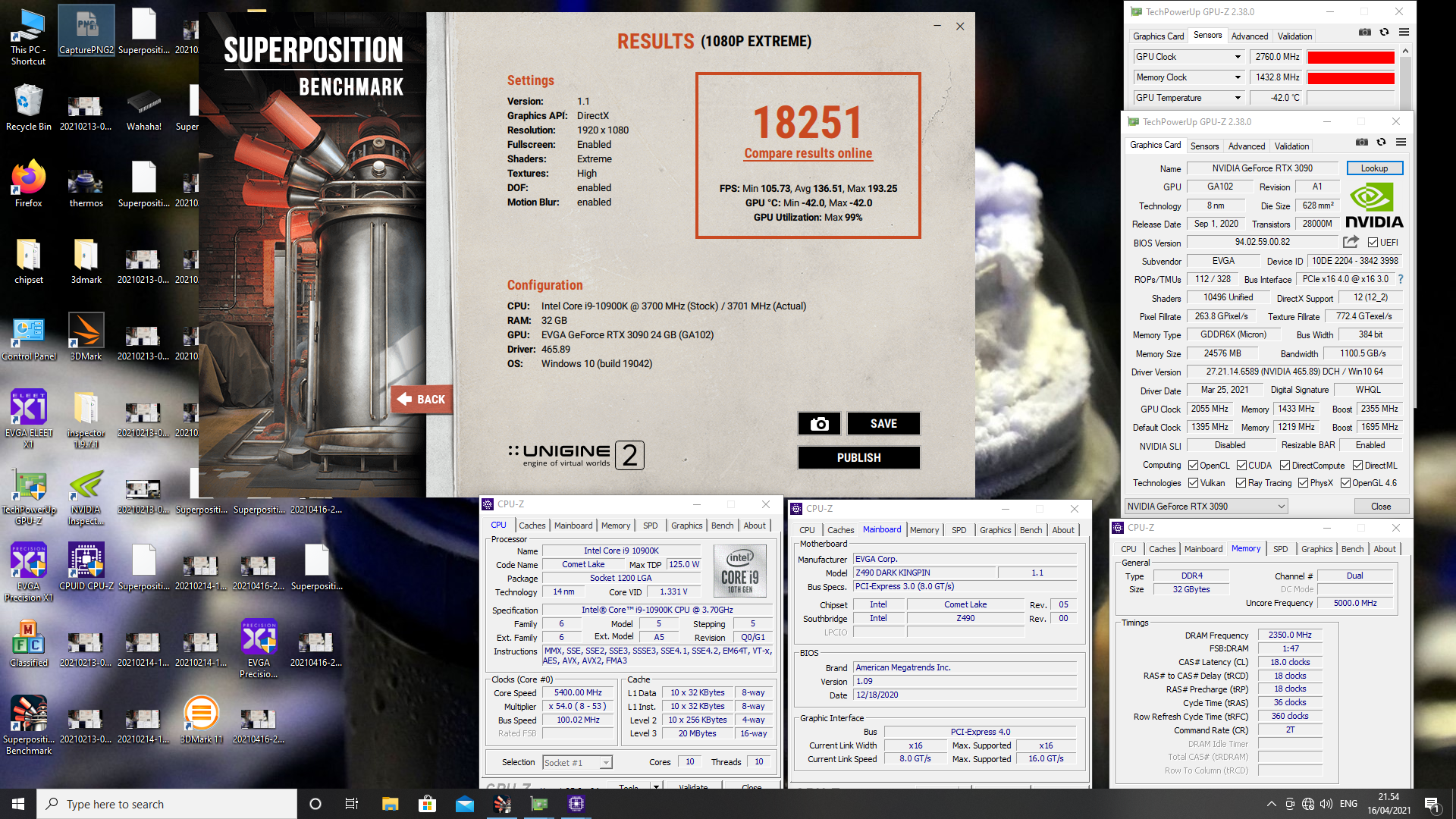Toggle Vulkan checkbox in GPU-Z
Image resolution: width=1456 pixels, height=819 pixels.
1193,483
